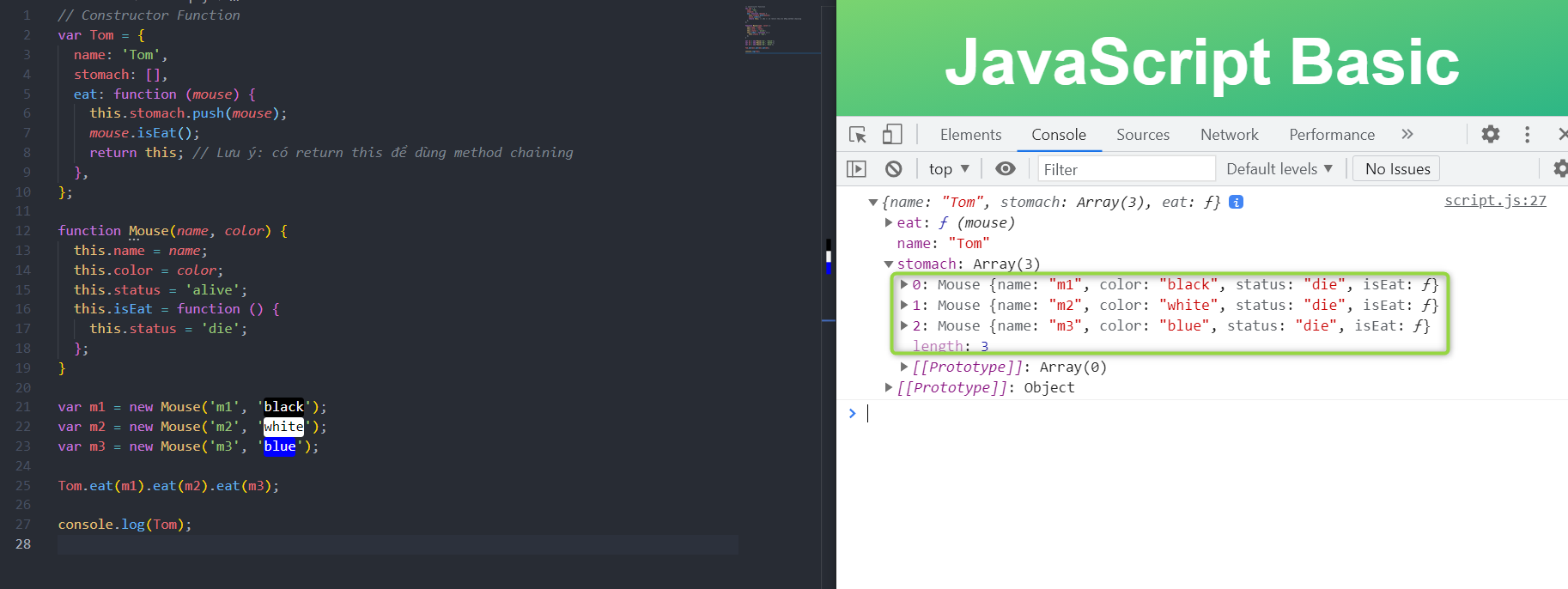Image resolution: width=1568 pixels, height=589 pixels.
Task: Open the DevTools three-dot menu
Action: [1527, 134]
